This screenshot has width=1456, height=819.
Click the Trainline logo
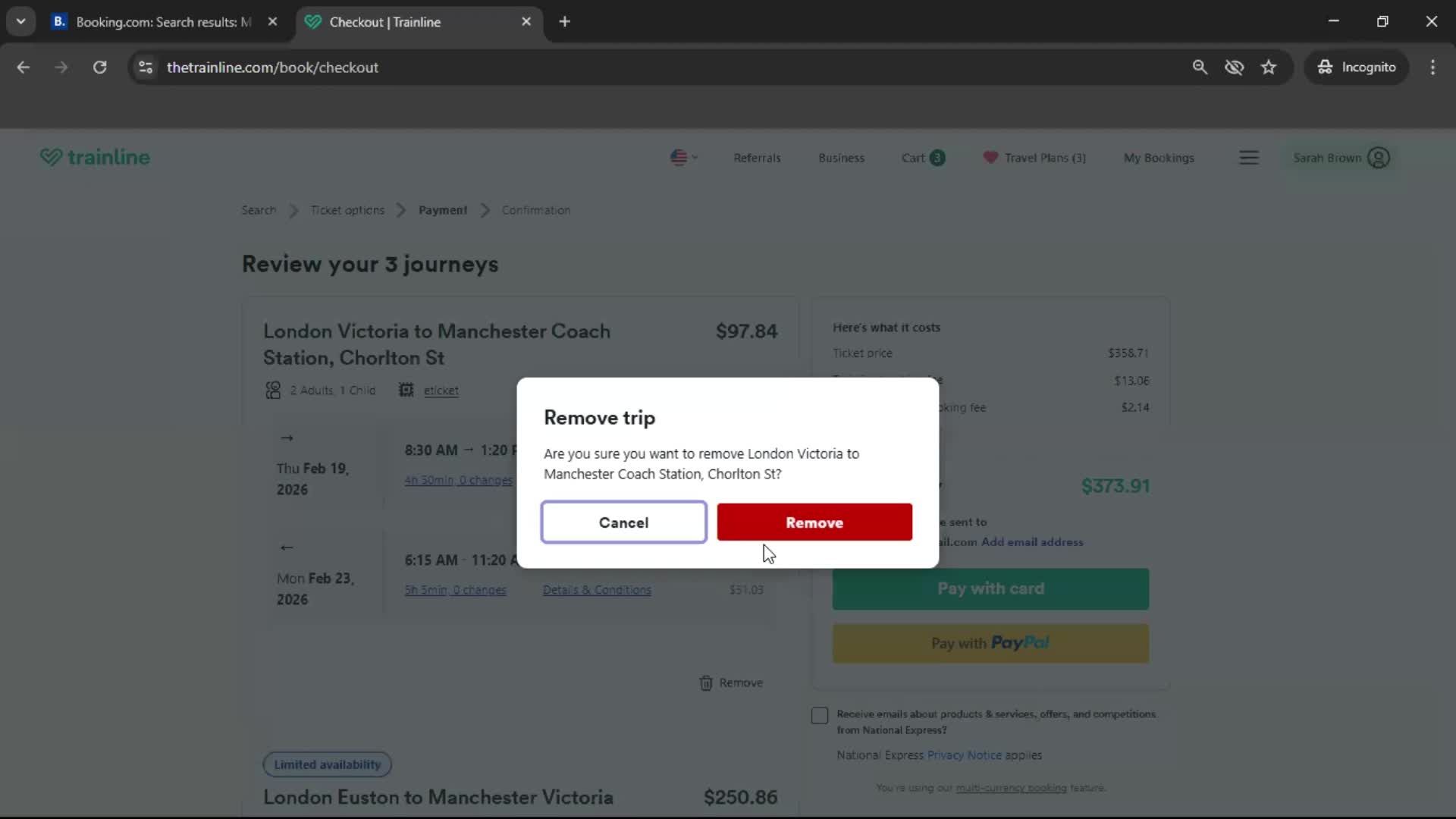click(95, 157)
